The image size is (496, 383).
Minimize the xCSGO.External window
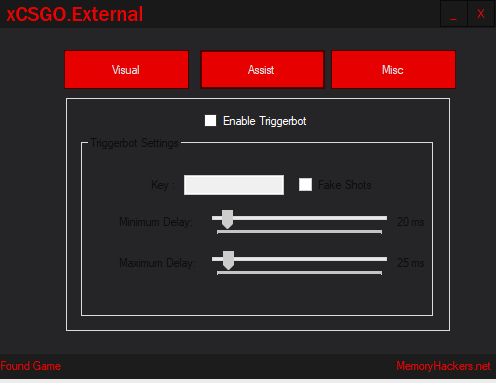click(x=454, y=14)
